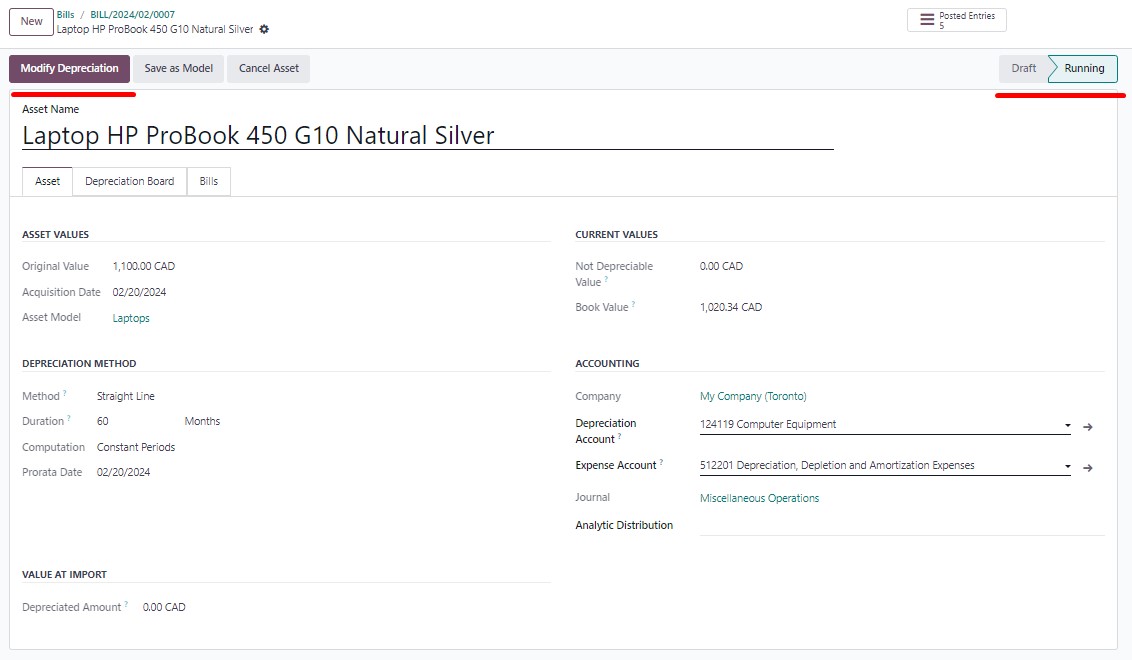1132x660 pixels.
Task: Open Miscellaneous Operations journal link
Action: (759, 498)
